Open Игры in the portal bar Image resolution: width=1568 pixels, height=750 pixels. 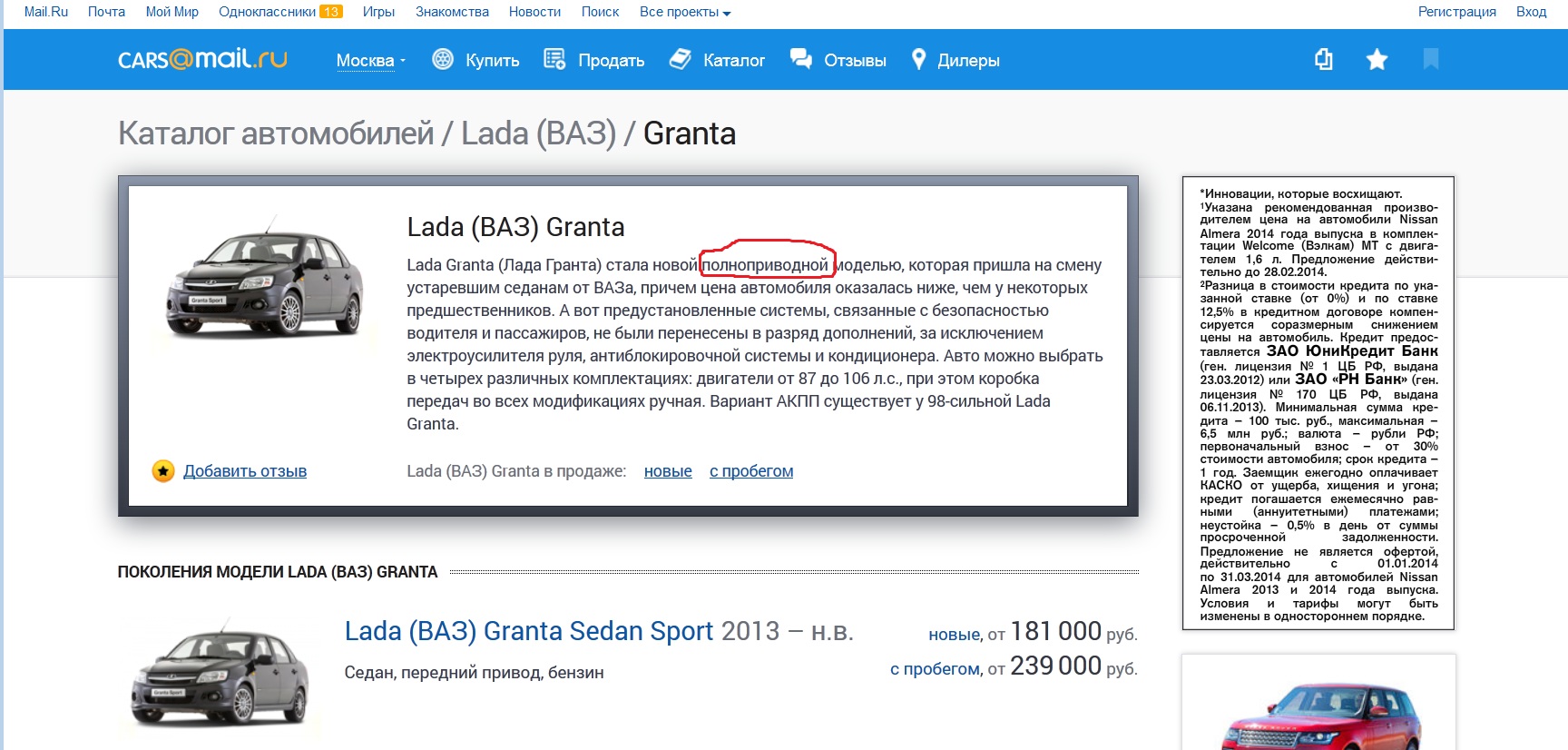[378, 12]
